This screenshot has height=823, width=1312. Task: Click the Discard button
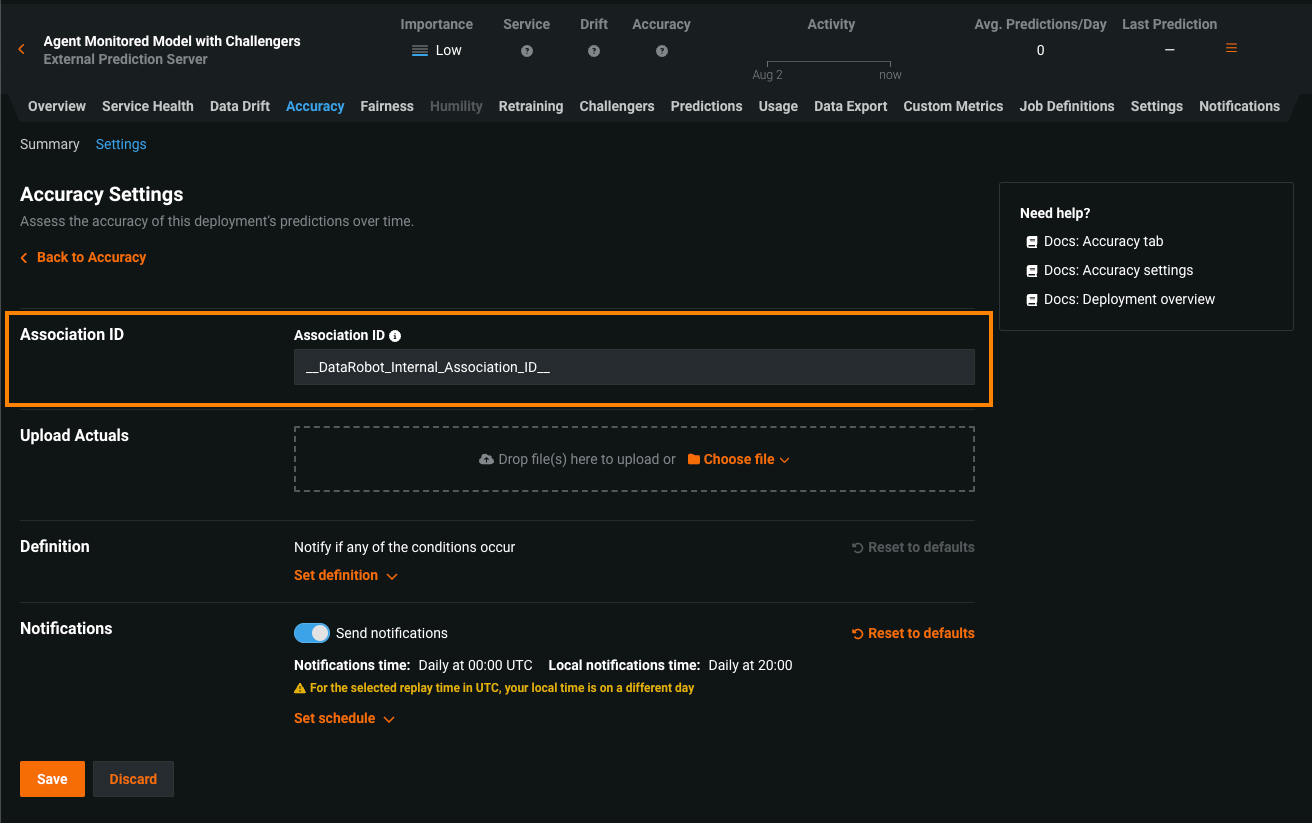point(133,779)
